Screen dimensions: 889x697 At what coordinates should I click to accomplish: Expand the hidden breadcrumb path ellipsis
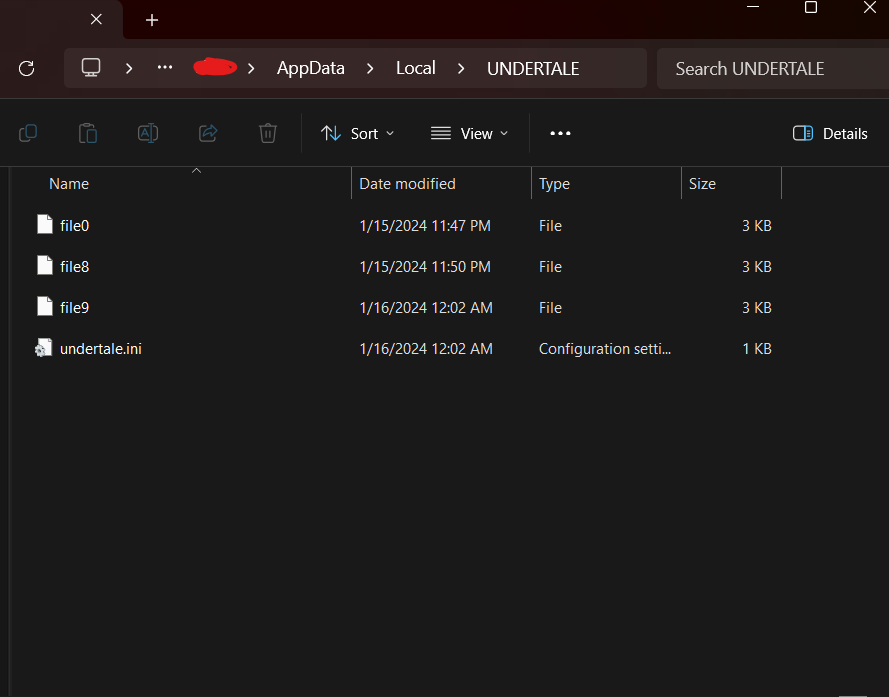pyautogui.click(x=165, y=67)
